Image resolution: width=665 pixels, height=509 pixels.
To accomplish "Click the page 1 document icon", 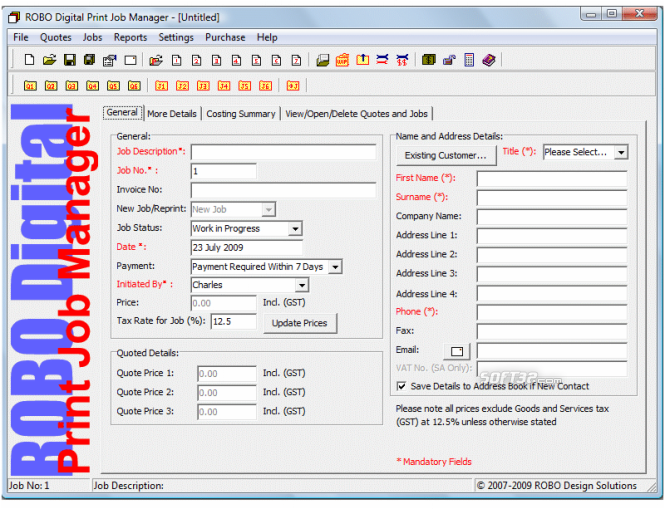I will (x=176, y=60).
